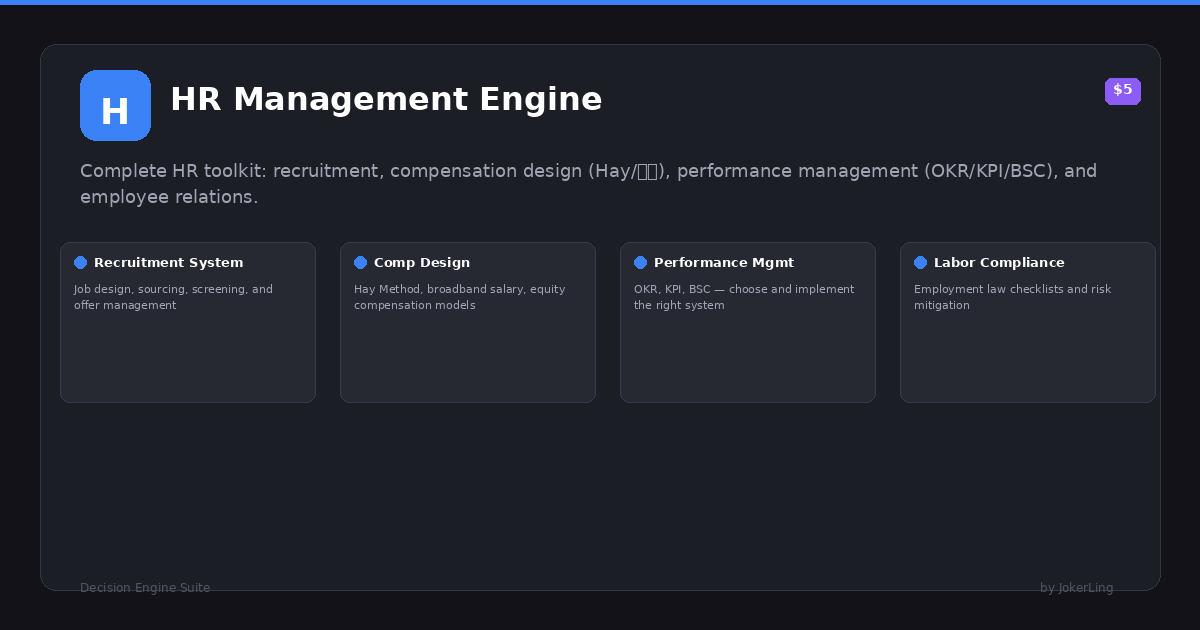Open the Labor Compliance card heading

[999, 263]
